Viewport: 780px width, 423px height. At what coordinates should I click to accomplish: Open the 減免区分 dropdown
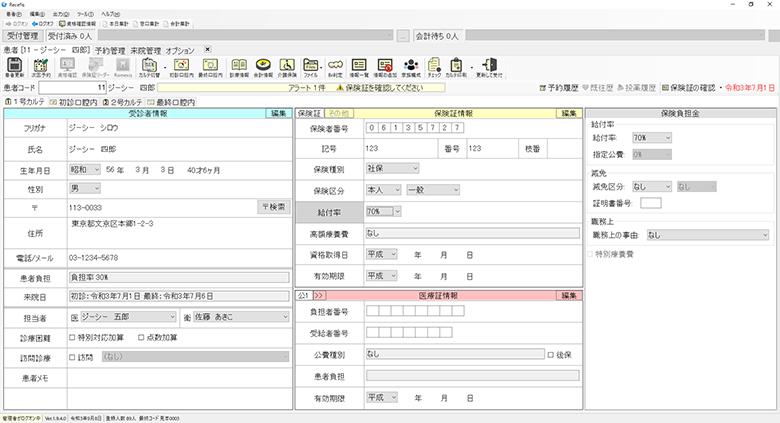pyautogui.click(x=651, y=187)
